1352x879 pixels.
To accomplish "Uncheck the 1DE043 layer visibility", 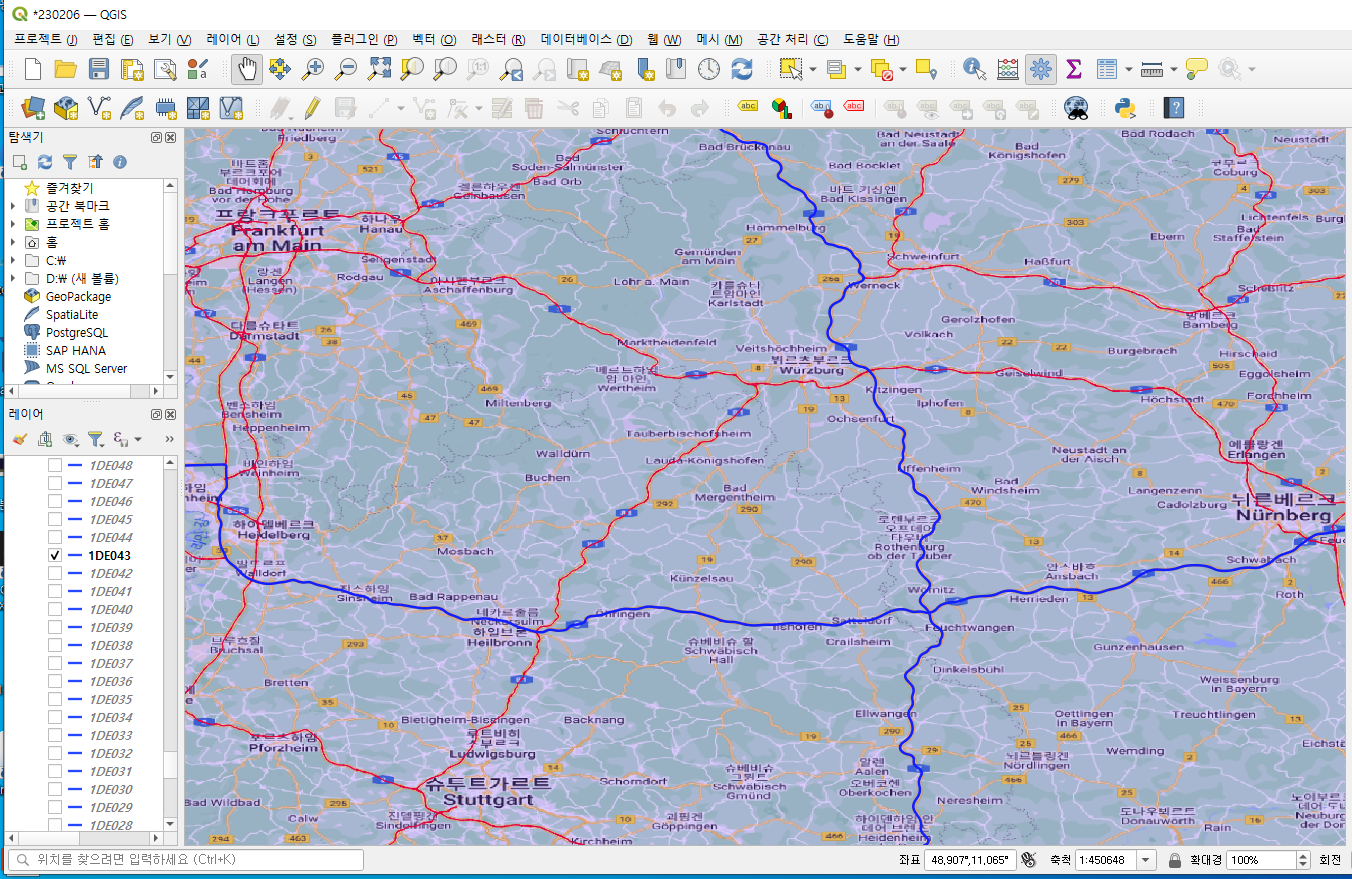I will pos(55,555).
